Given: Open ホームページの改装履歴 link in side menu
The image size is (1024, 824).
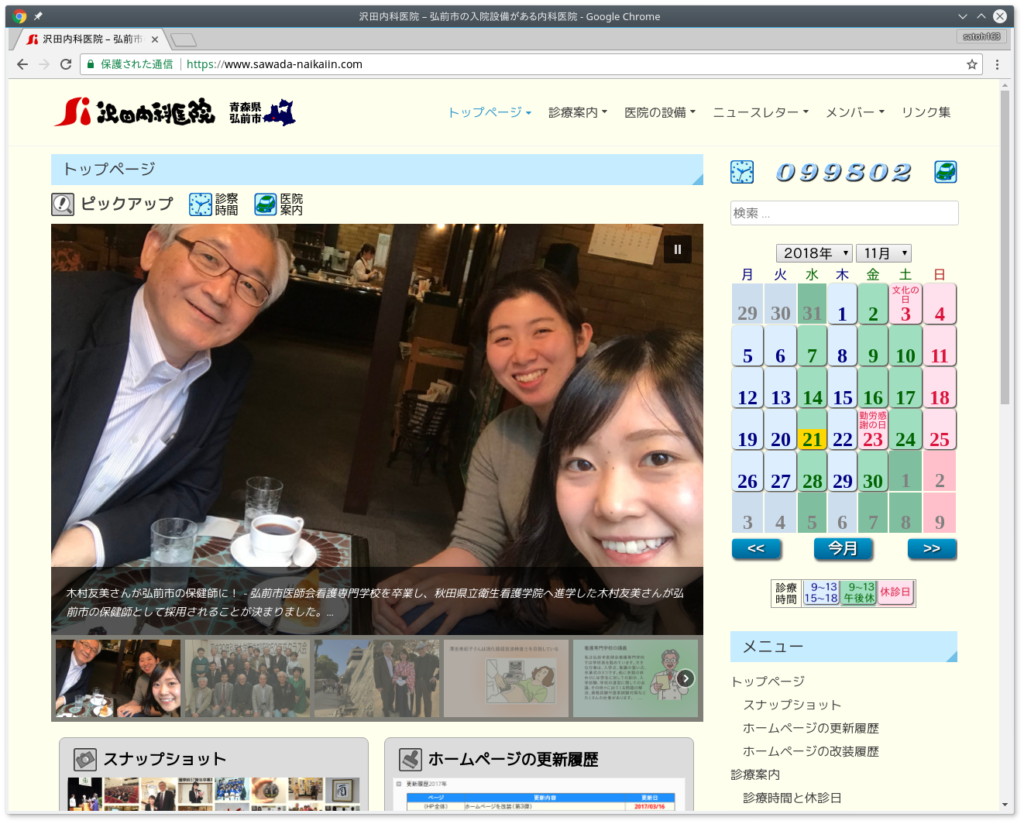Looking at the screenshot, I should [810, 752].
